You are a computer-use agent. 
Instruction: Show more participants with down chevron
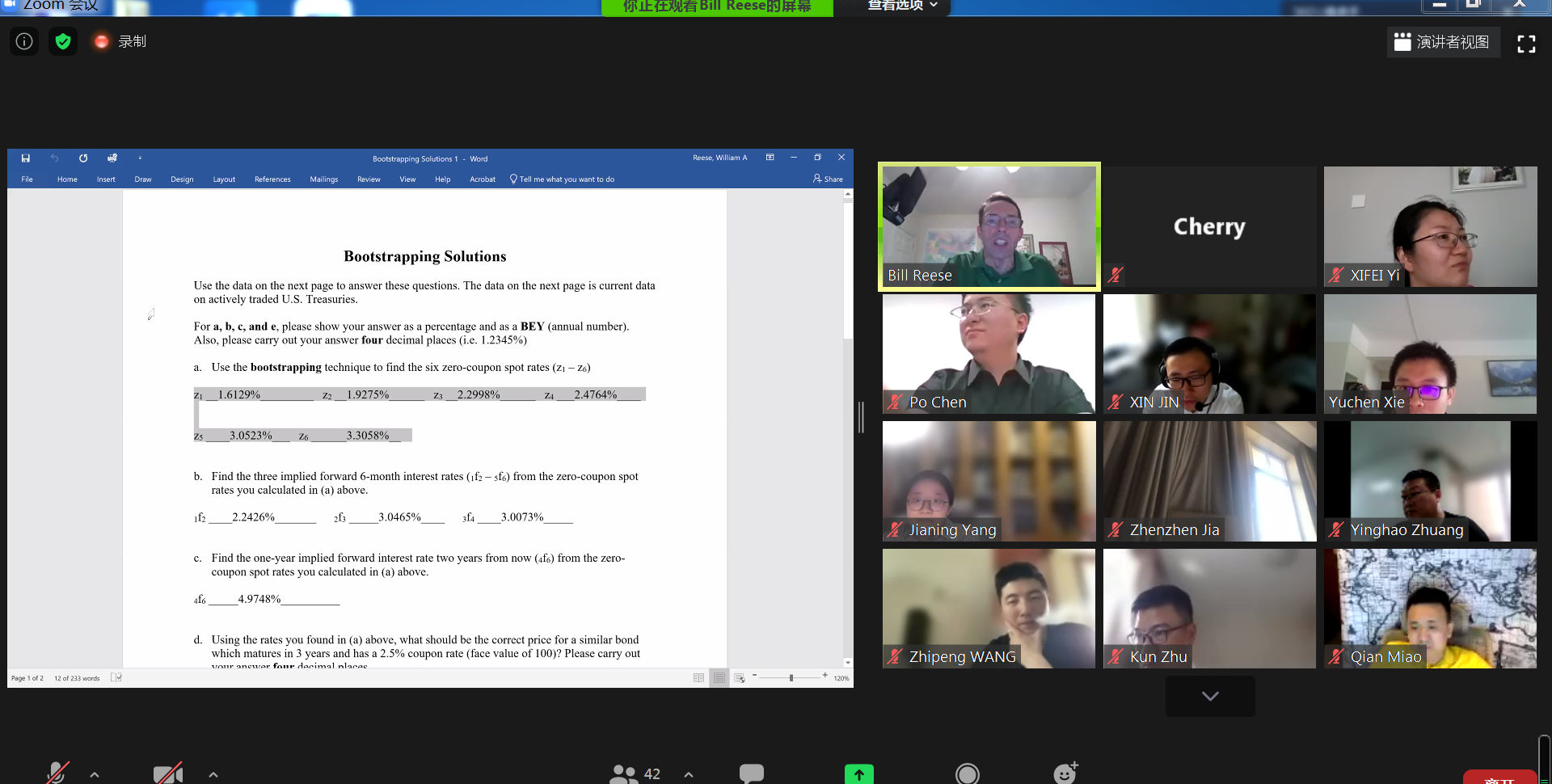pyautogui.click(x=1209, y=696)
